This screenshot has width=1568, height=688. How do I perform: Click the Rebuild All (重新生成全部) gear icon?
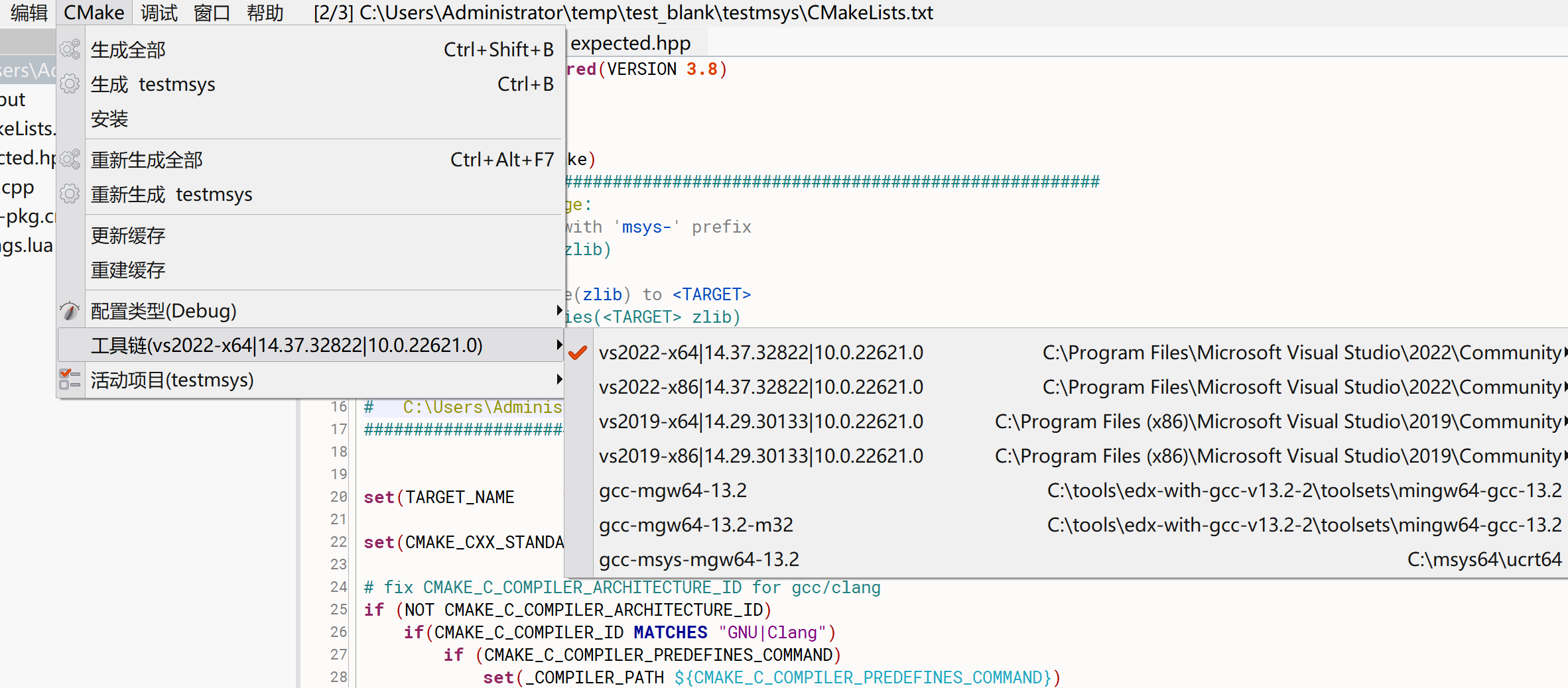[x=69, y=159]
